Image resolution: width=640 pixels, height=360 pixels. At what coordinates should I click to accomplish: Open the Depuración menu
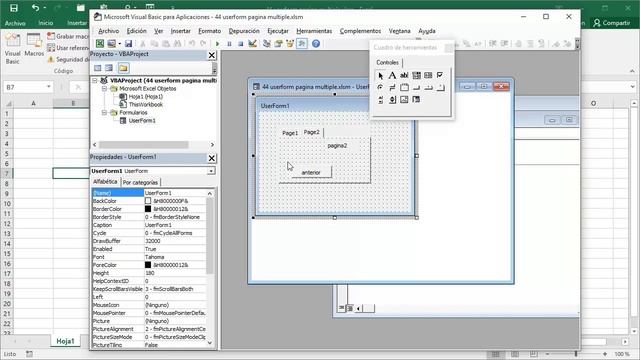click(x=244, y=31)
